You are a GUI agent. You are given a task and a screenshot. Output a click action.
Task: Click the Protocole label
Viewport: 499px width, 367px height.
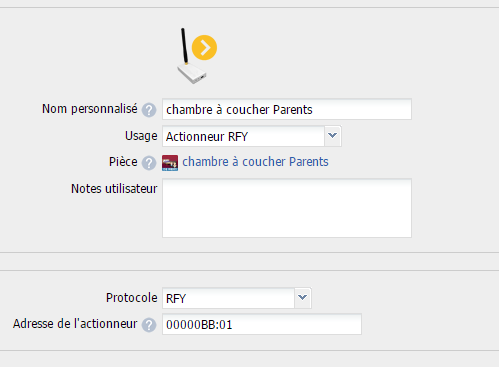[x=131, y=298]
